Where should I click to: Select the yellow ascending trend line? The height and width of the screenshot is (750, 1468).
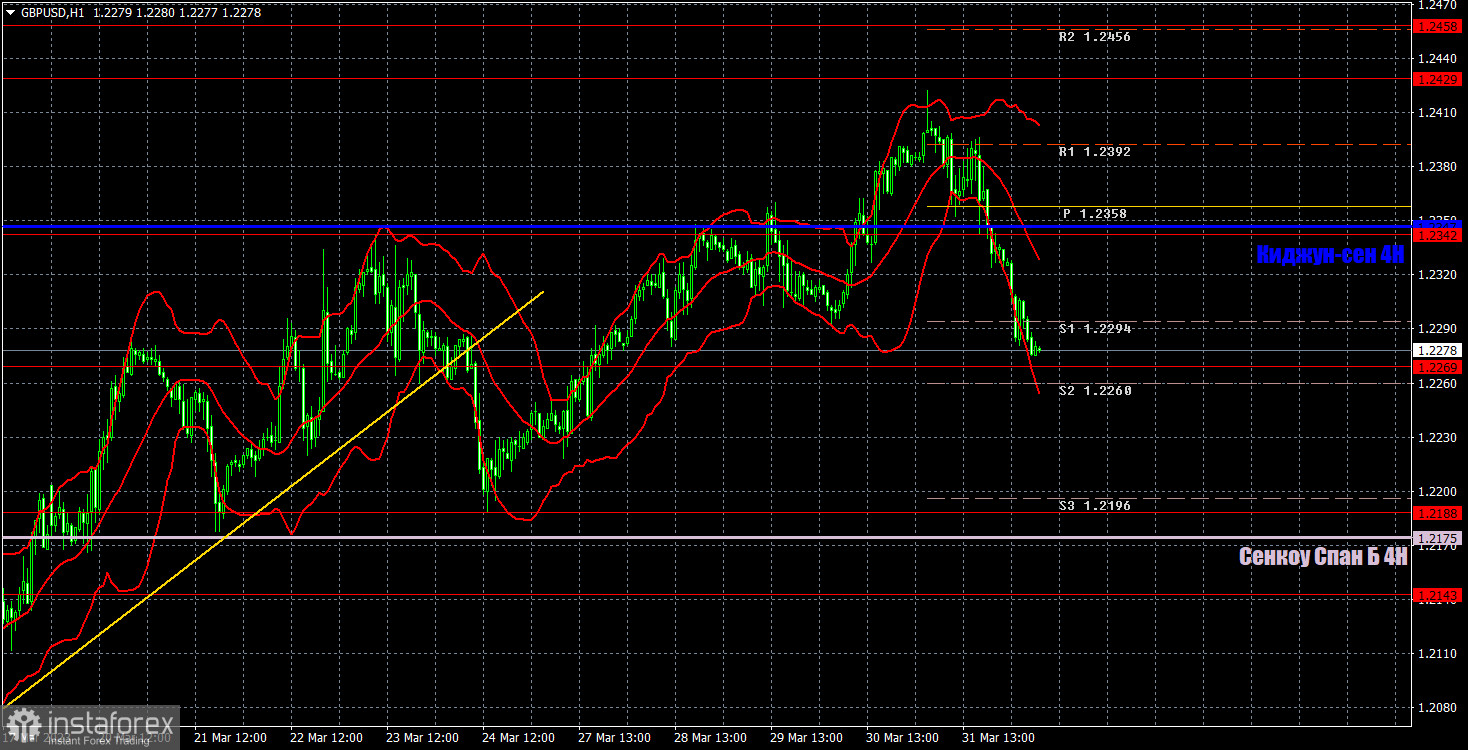[274, 498]
